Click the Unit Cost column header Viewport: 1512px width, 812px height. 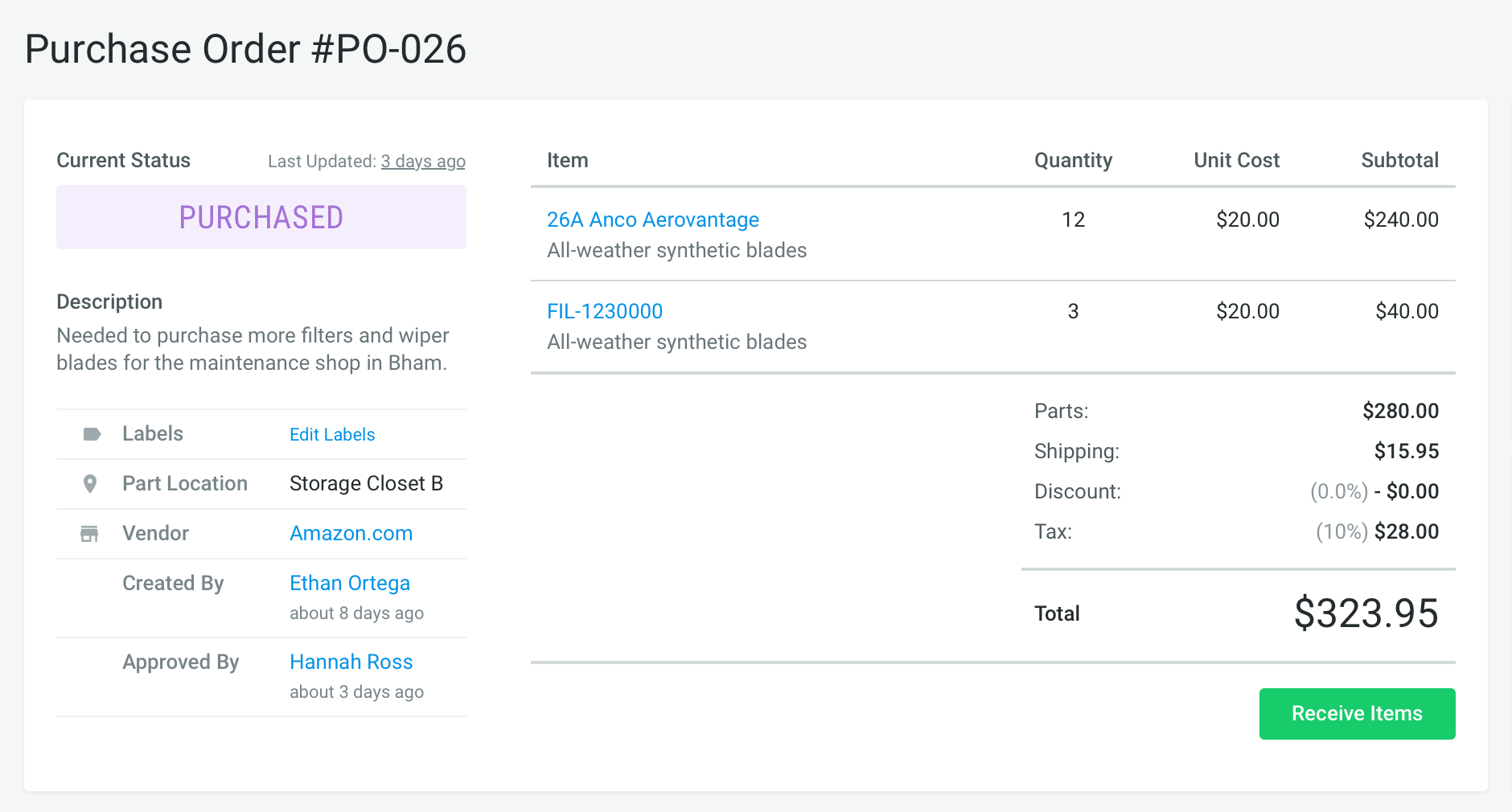(x=1235, y=160)
